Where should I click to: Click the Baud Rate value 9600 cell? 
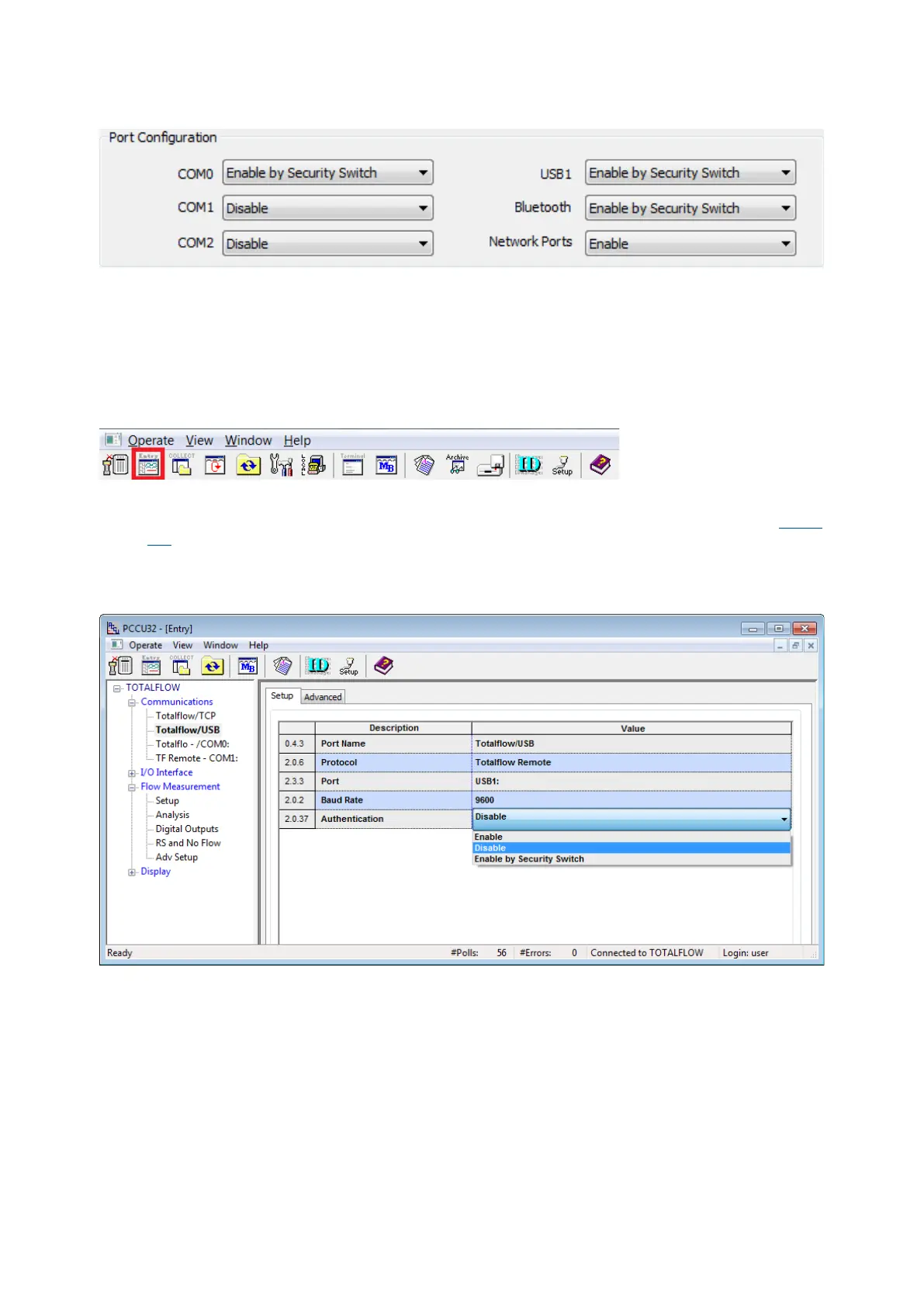tap(632, 800)
